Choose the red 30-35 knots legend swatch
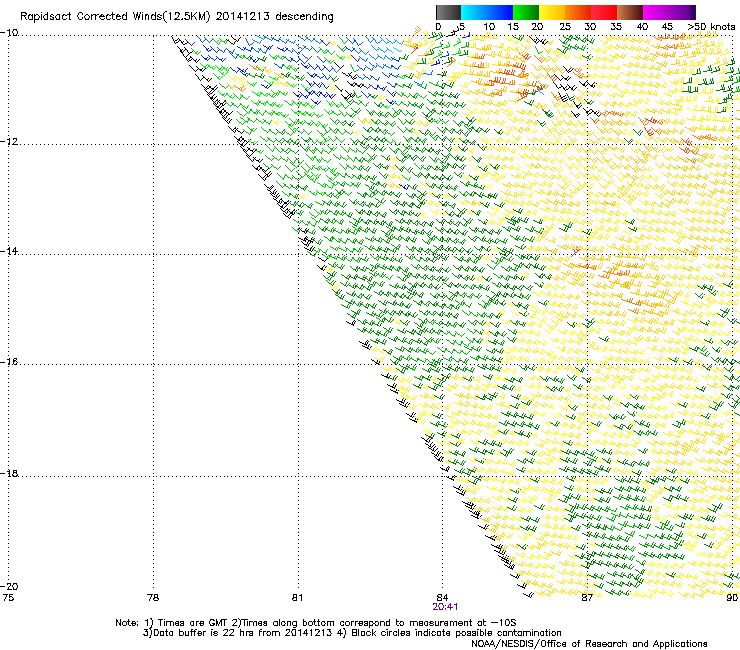The width and height of the screenshot is (740, 650). [604, 12]
